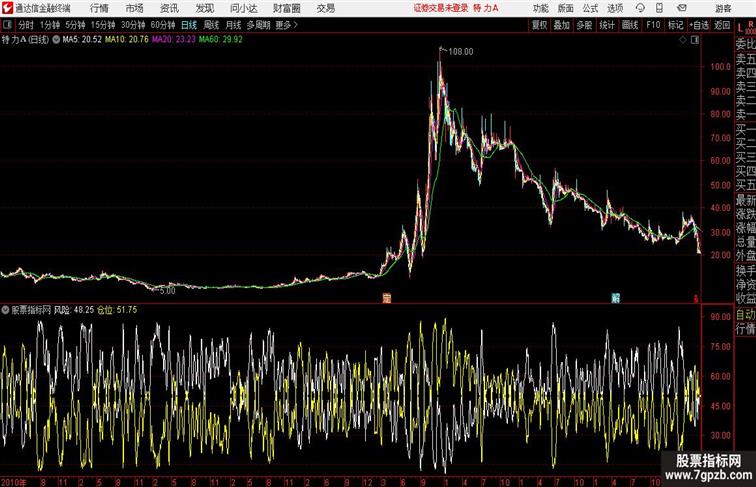756x487 pixels.
Task: Click the red marker at chart bottom right
Action: pos(696,298)
